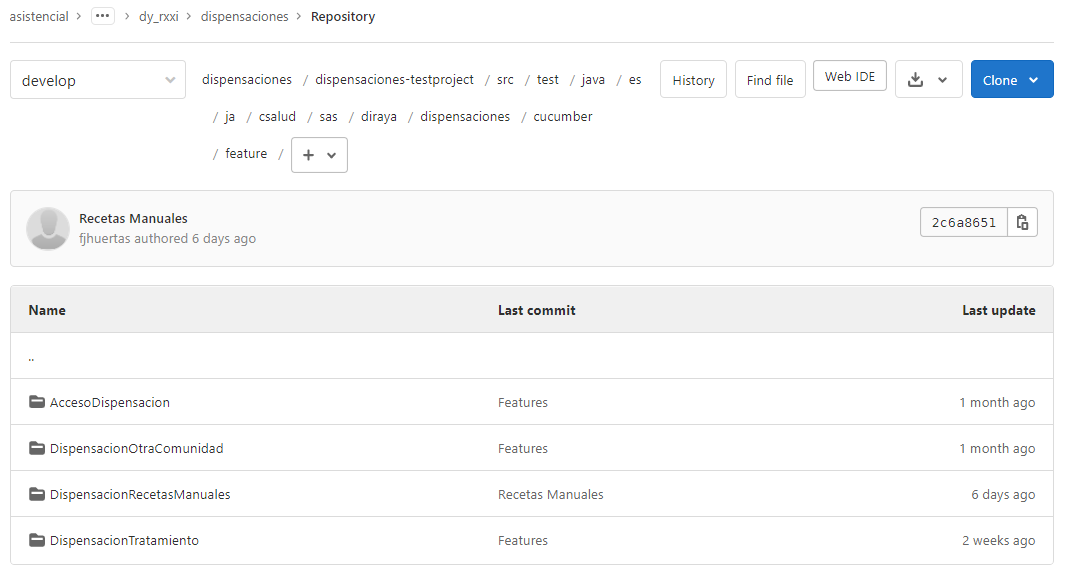Open the add file dropdown chevron
Screen dimensions: 1071x585
[332, 155]
